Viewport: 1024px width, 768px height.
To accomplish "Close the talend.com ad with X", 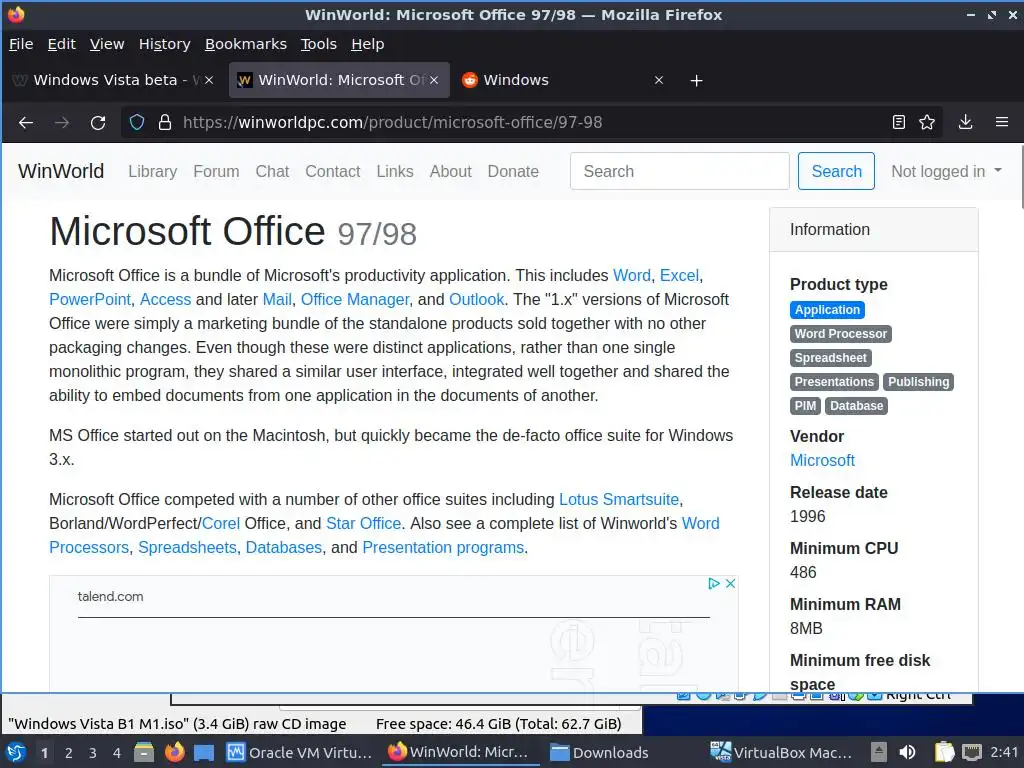I will [731, 583].
